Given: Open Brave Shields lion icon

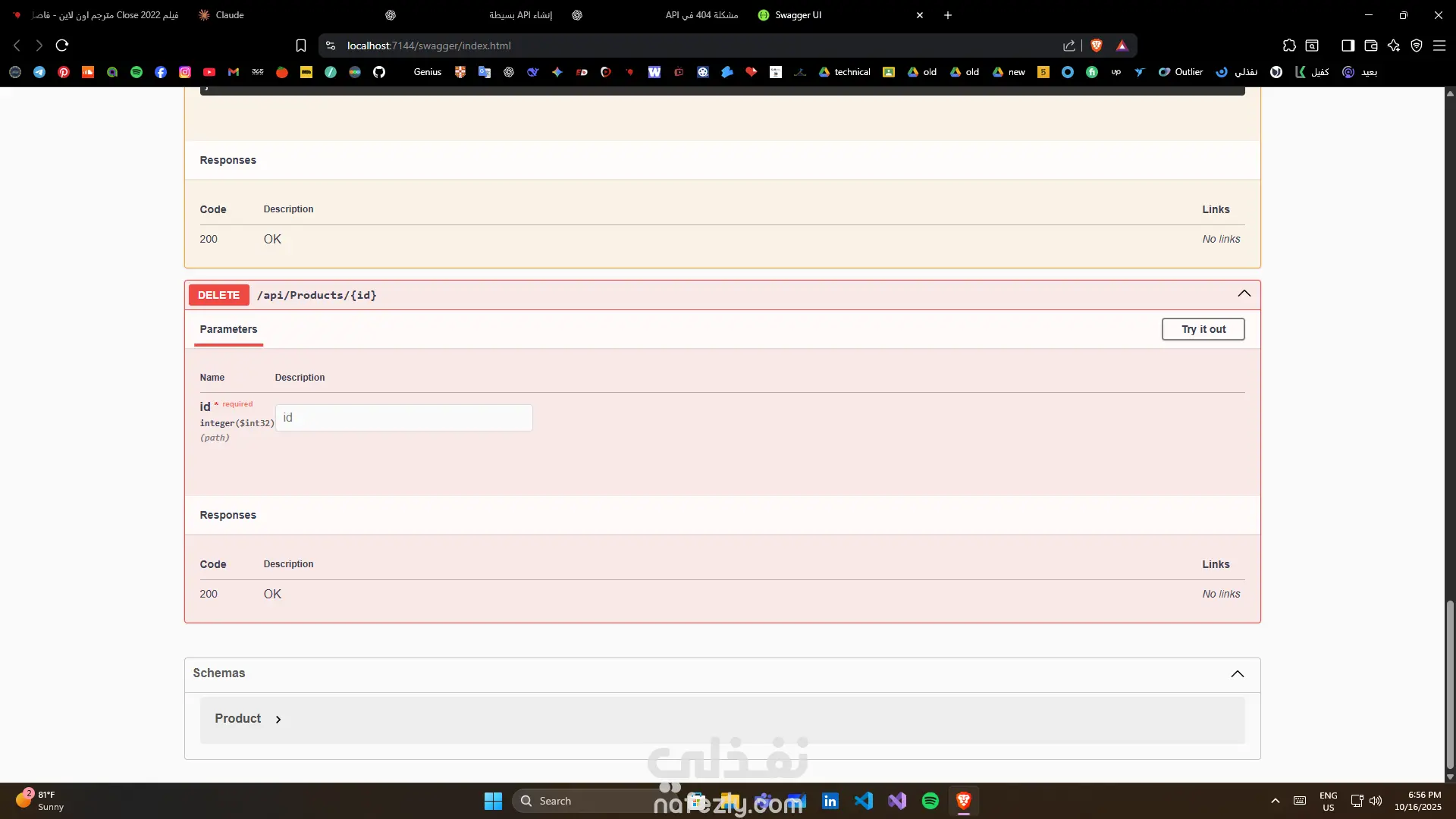Looking at the screenshot, I should (x=1096, y=45).
